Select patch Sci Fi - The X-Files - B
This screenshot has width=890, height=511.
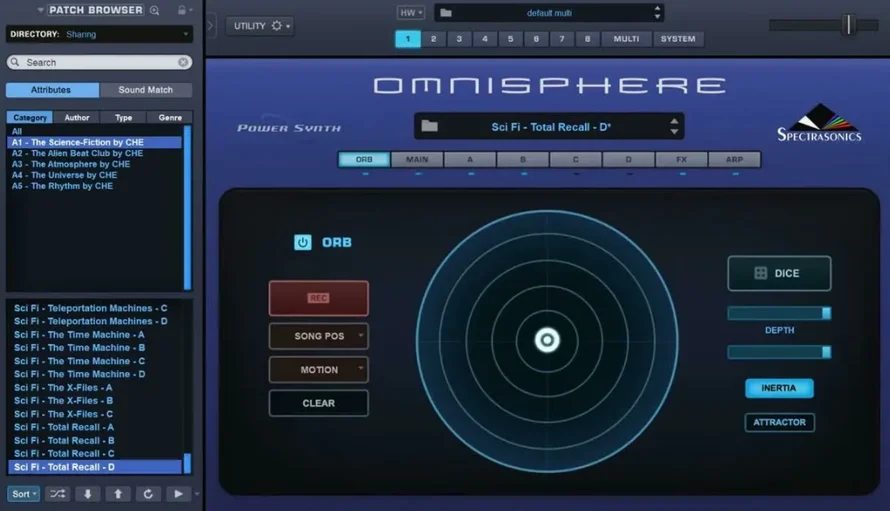pos(63,400)
